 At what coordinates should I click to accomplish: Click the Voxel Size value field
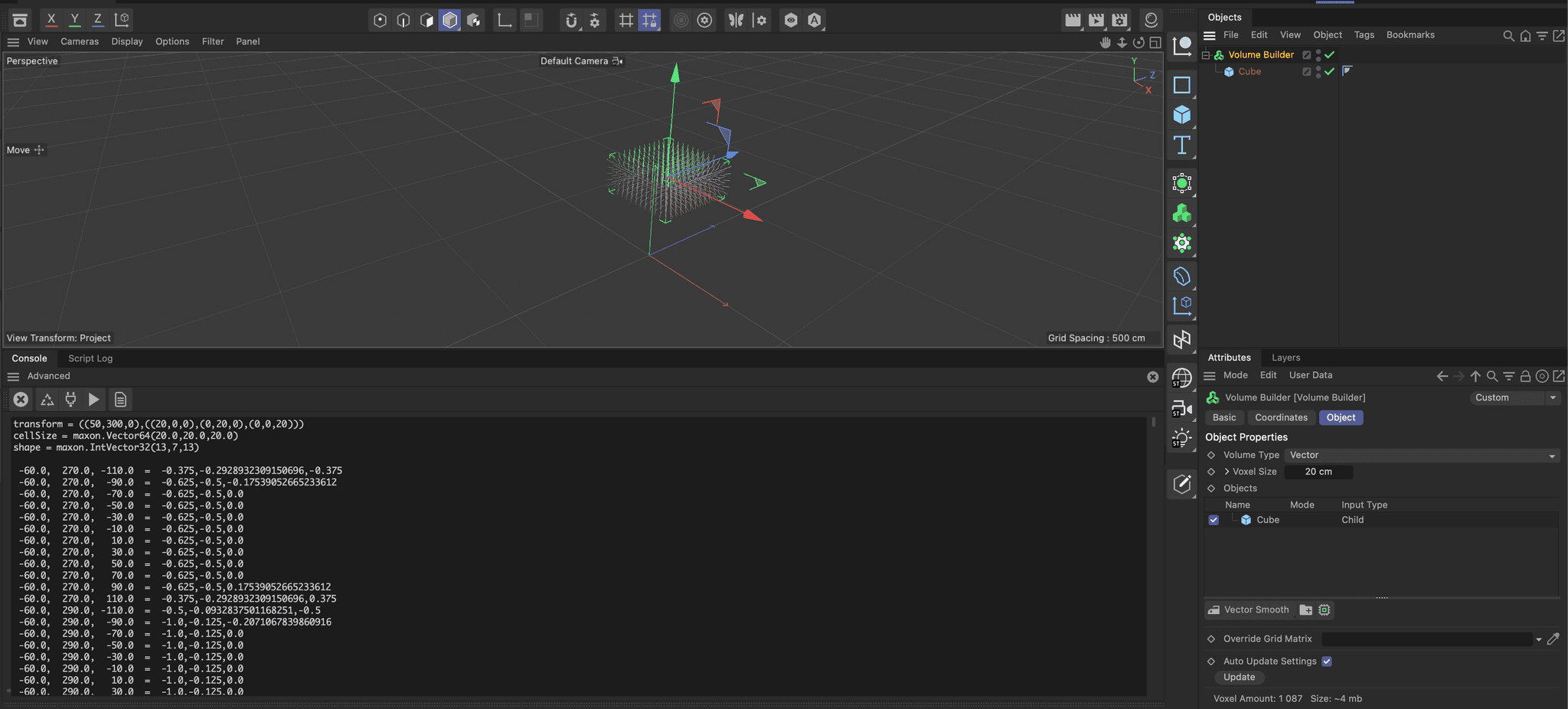click(x=1318, y=472)
